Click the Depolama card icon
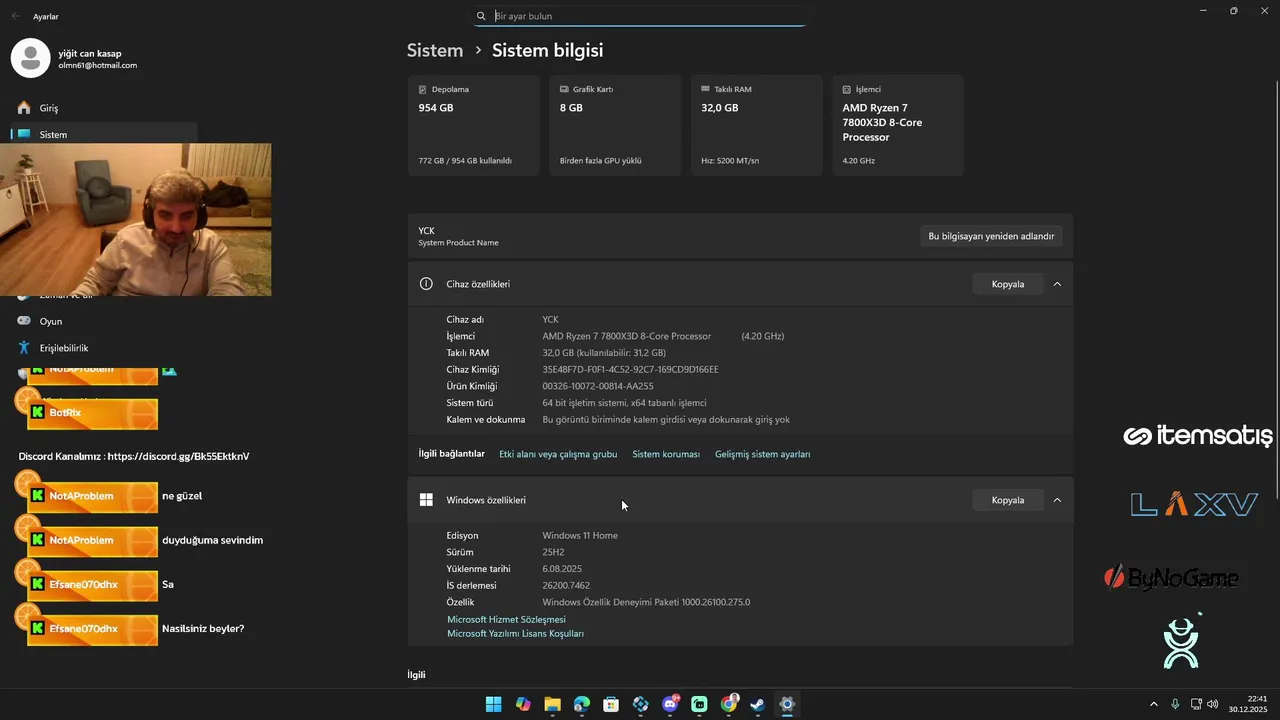Image resolution: width=1280 pixels, height=720 pixels. [423, 89]
